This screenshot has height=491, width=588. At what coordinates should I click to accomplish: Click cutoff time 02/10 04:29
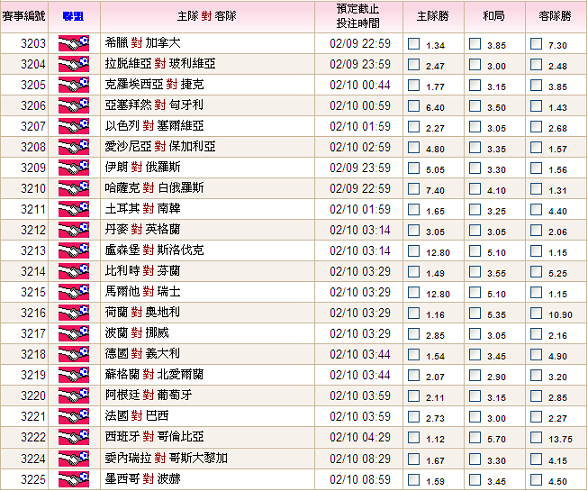point(360,437)
